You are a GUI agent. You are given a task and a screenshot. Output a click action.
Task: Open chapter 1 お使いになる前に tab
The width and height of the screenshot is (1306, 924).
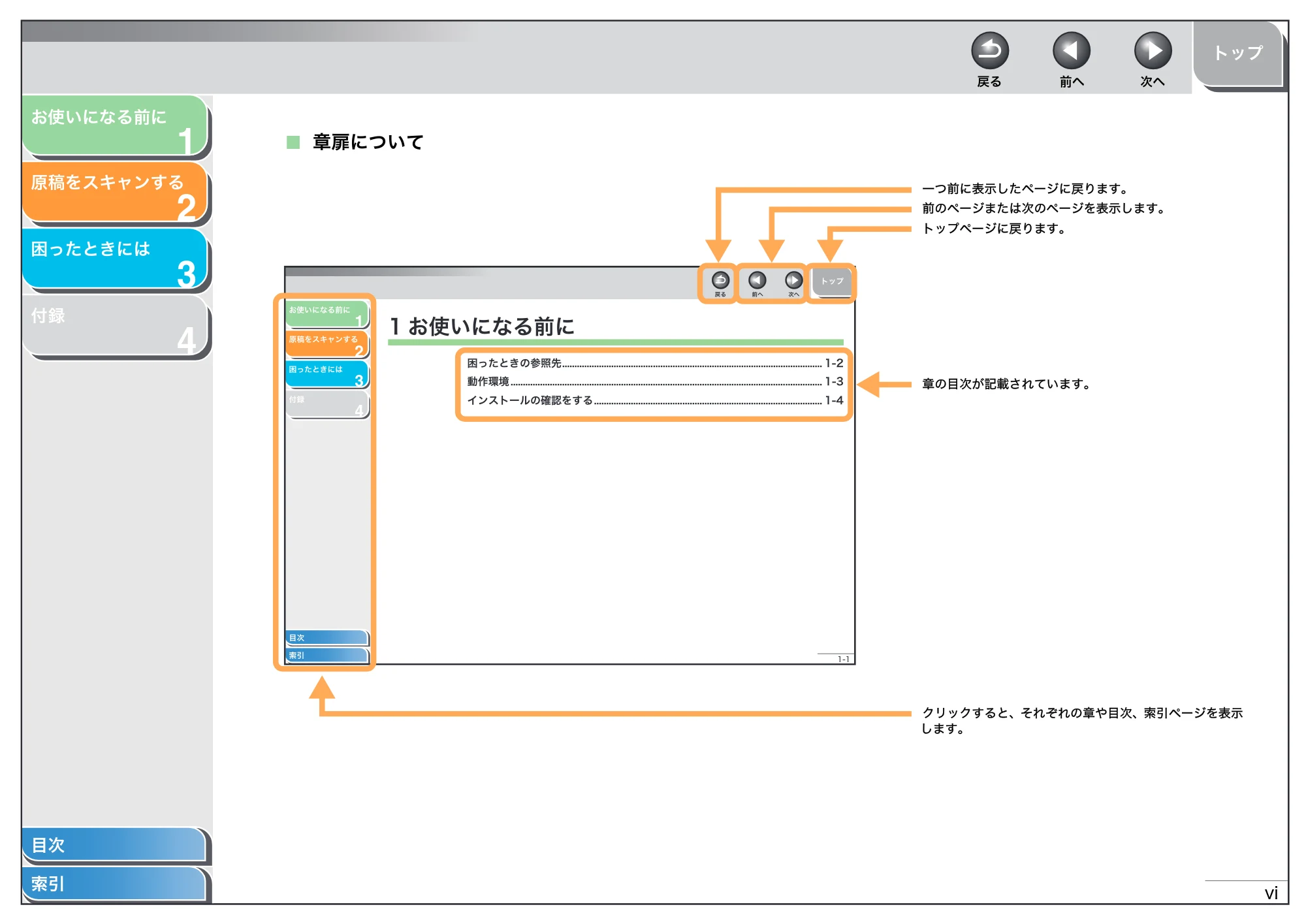pos(115,125)
